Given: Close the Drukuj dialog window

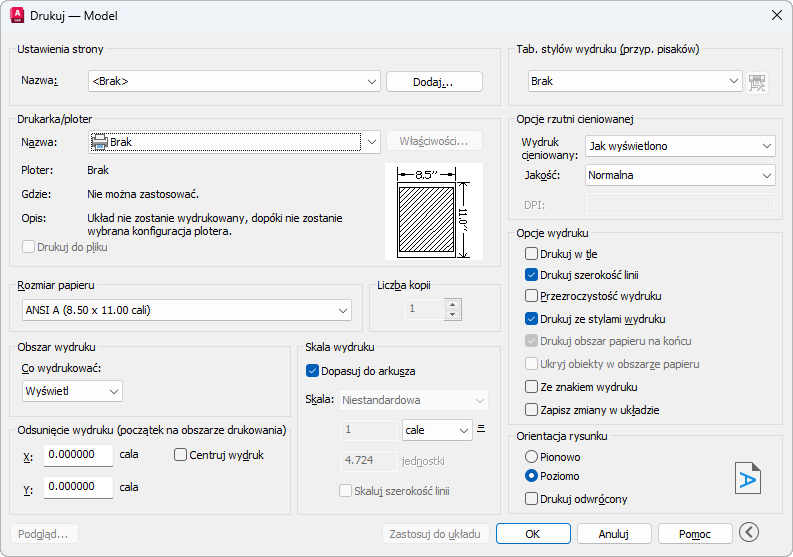Looking at the screenshot, I should click(776, 15).
